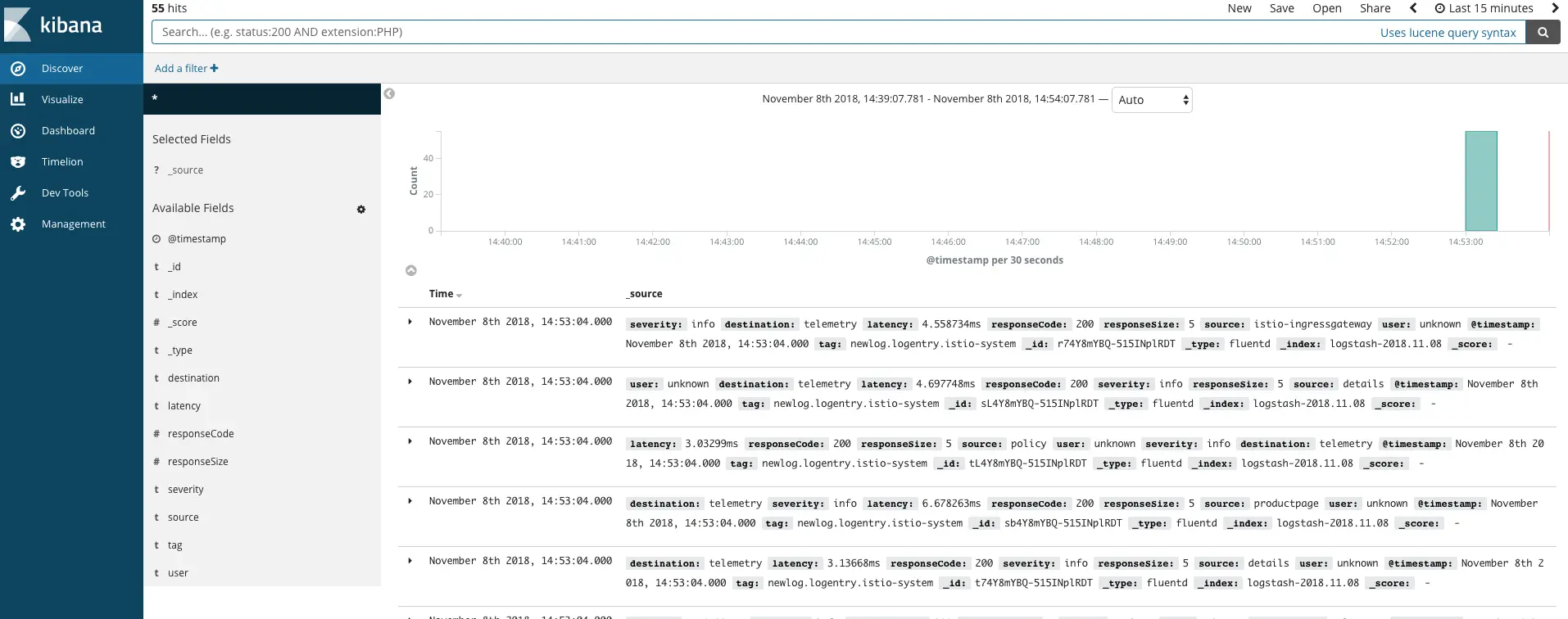
Task: Run search with magnifier button
Action: click(x=1543, y=32)
